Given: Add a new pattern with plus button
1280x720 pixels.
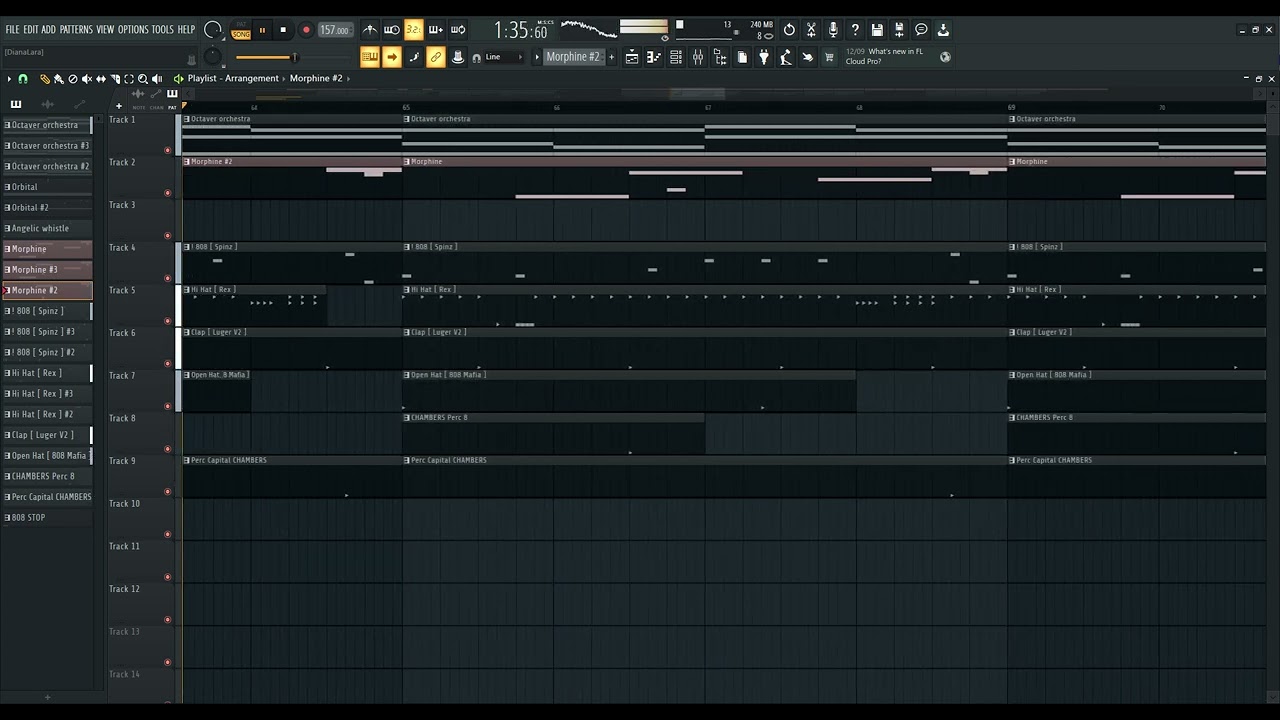Looking at the screenshot, I should point(612,57).
